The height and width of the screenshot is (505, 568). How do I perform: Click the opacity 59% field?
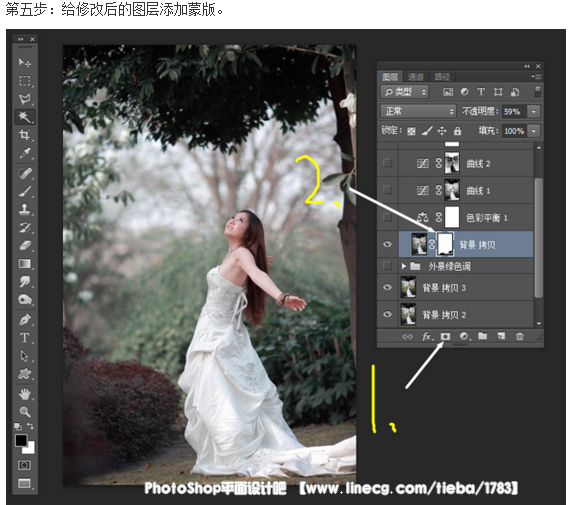pos(513,112)
